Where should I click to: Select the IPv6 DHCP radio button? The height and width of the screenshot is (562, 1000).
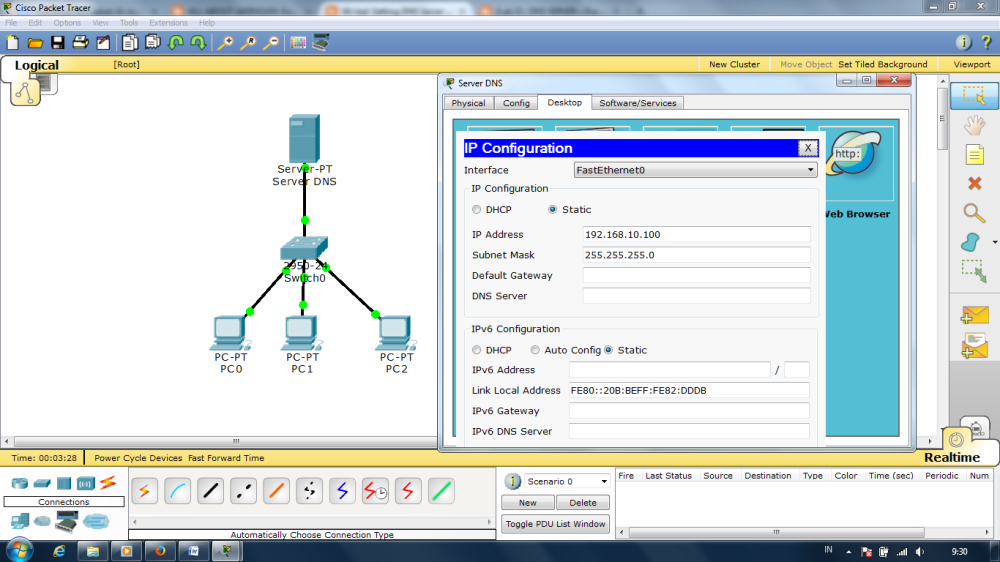(x=476, y=350)
